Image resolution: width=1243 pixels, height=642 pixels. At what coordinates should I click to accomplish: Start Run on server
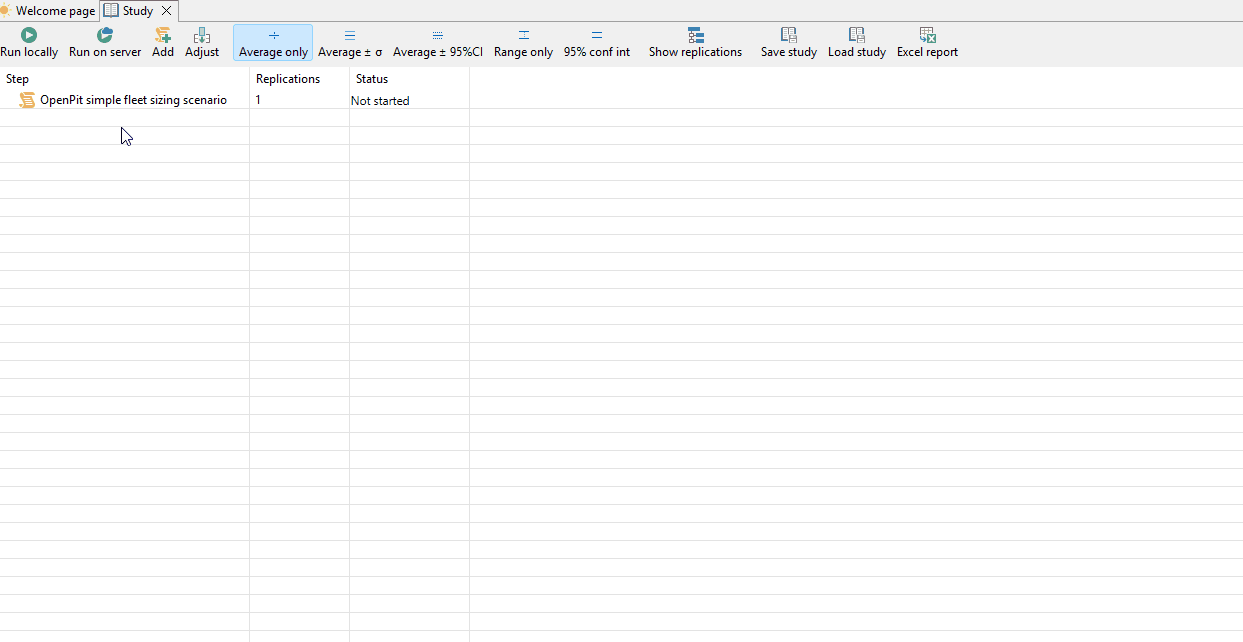point(105,43)
